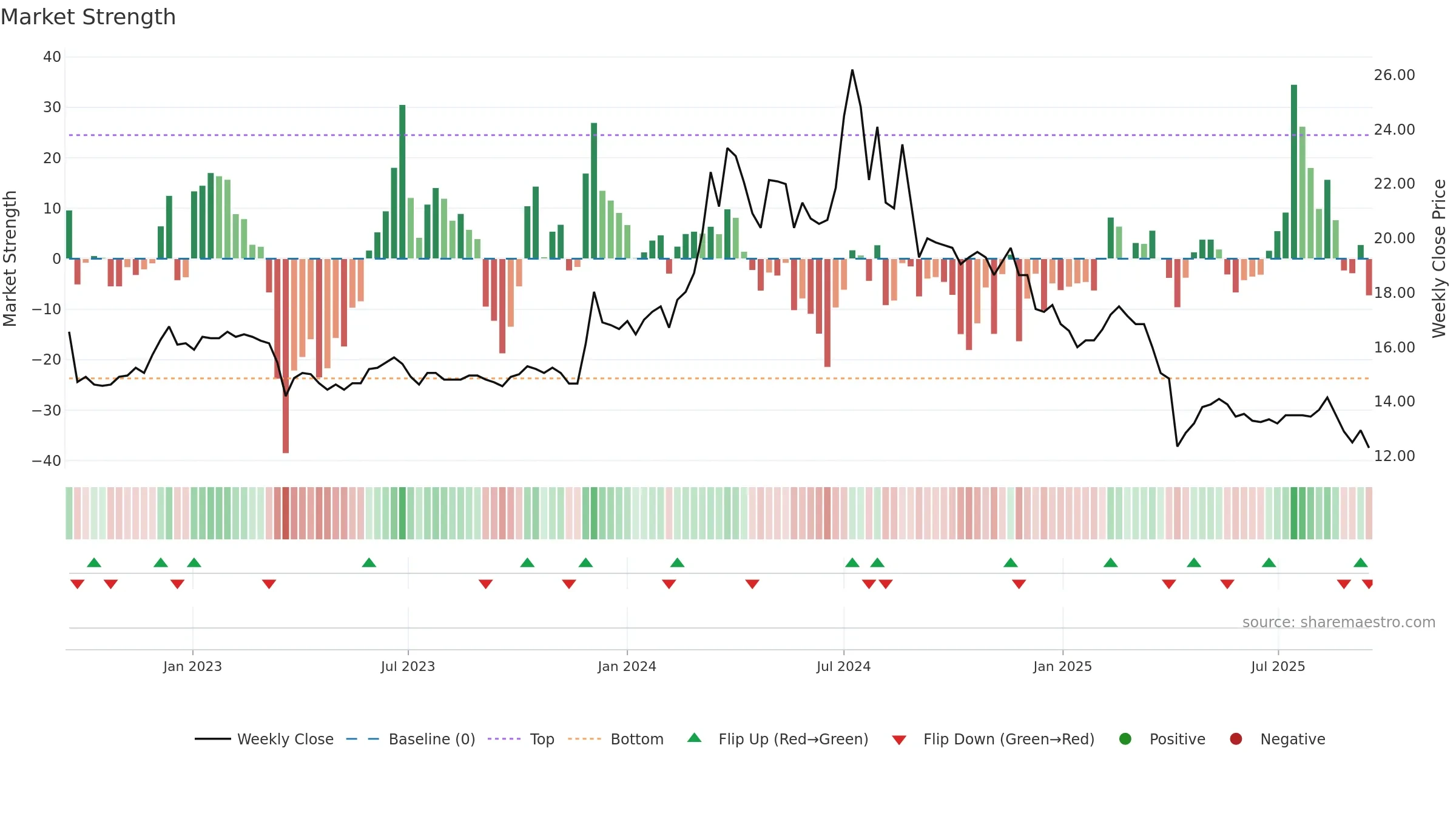Toggle Flip Up (Red→Green) legend entry
Viewport: 1456px width, 819px height.
778,739
